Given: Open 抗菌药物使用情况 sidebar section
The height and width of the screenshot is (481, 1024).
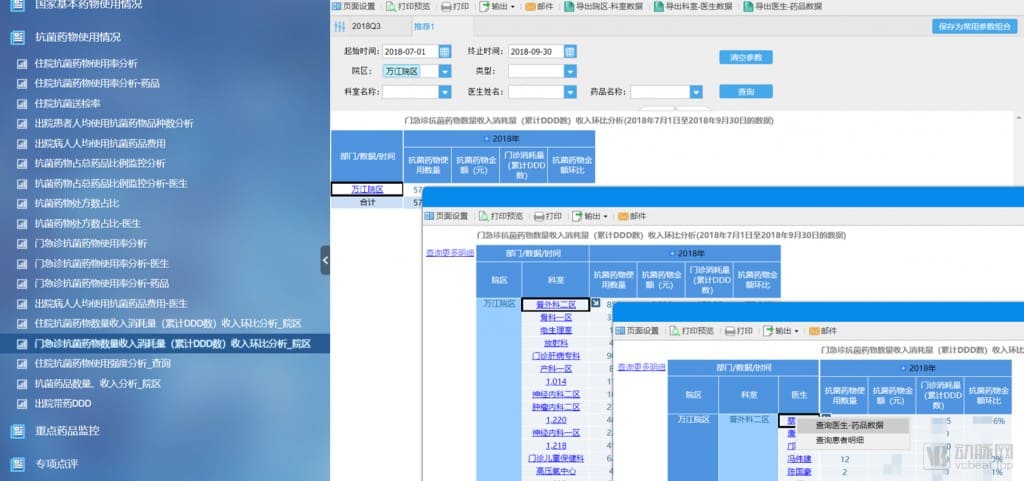Looking at the screenshot, I should 78,37.
